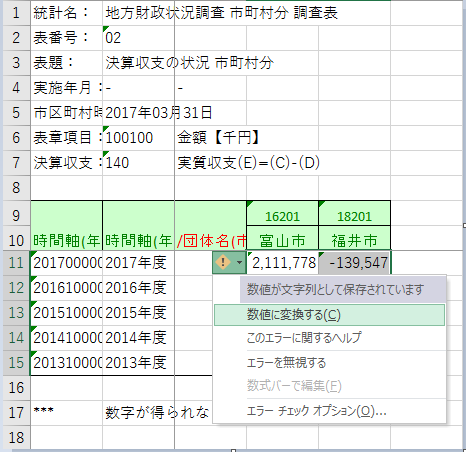Click row header 18
Image resolution: width=466 pixels, height=452 pixels.
[x=16, y=438]
